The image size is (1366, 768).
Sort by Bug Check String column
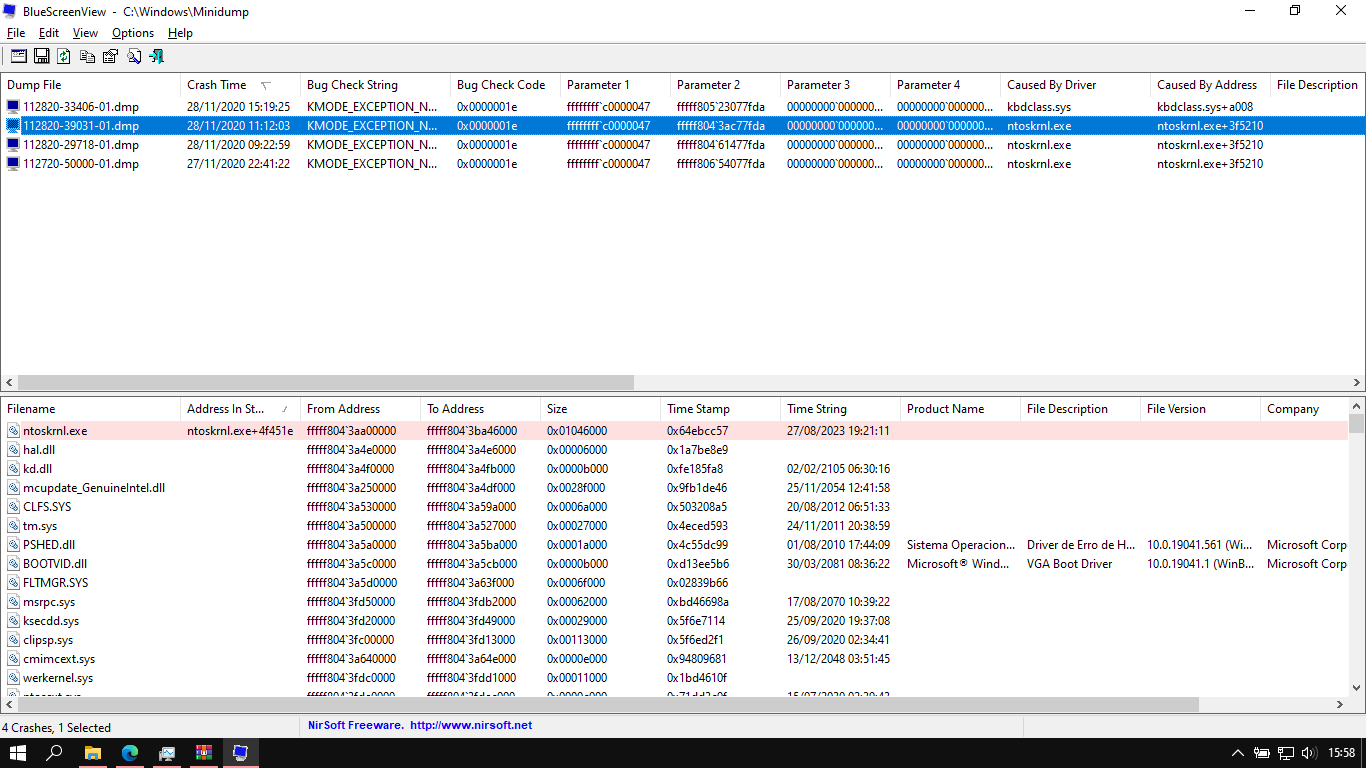(375, 85)
